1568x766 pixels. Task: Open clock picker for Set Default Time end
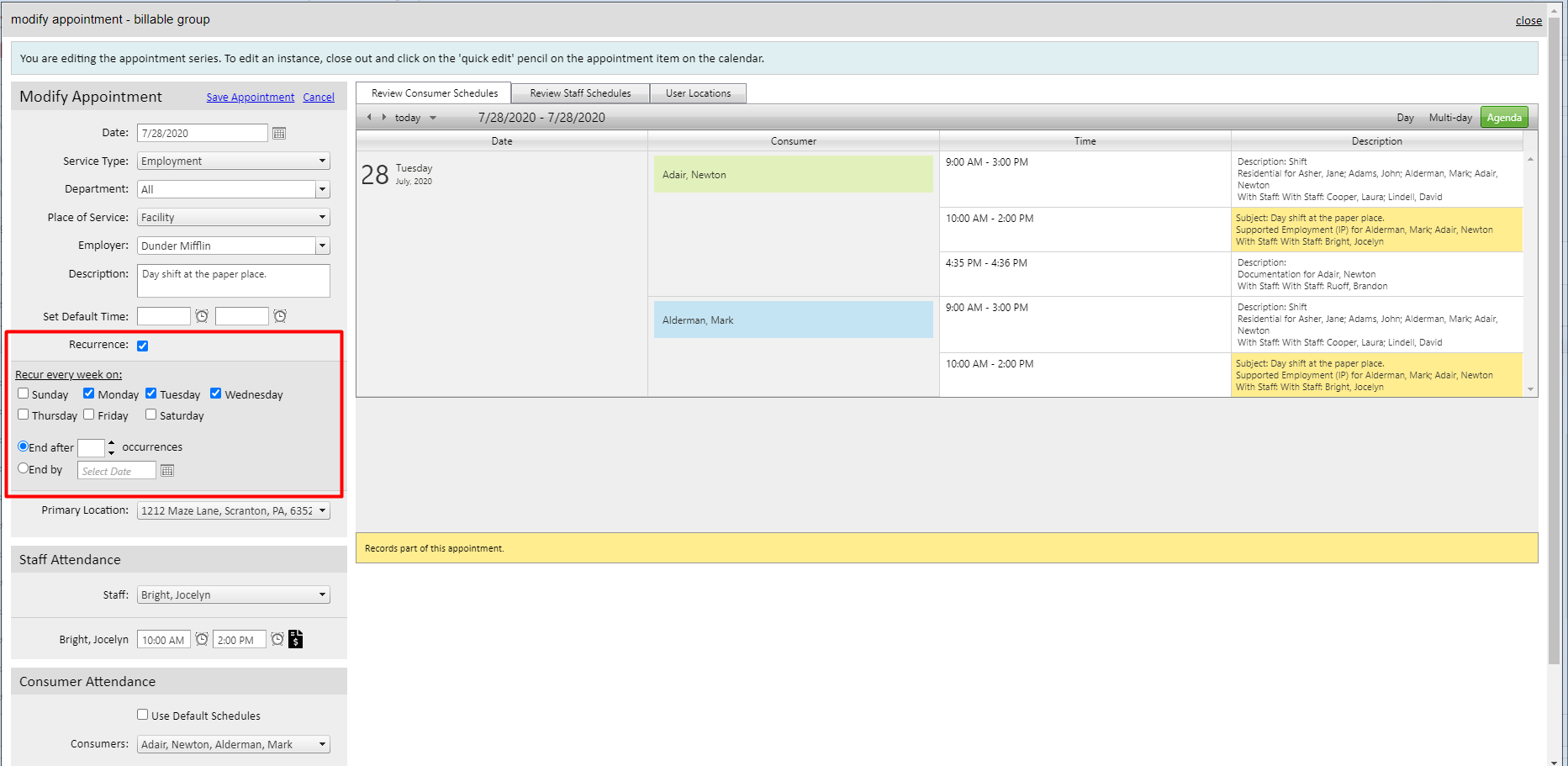(280, 316)
